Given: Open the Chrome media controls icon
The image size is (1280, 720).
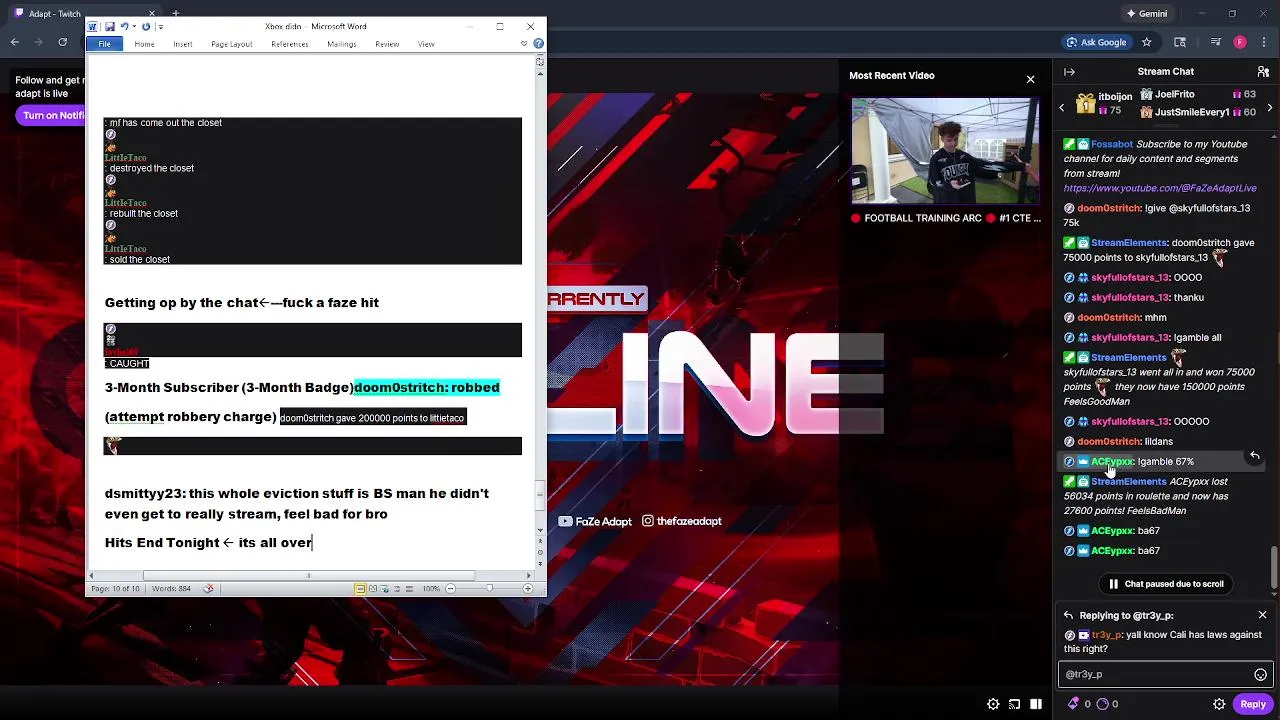Looking at the screenshot, I should 1215,42.
